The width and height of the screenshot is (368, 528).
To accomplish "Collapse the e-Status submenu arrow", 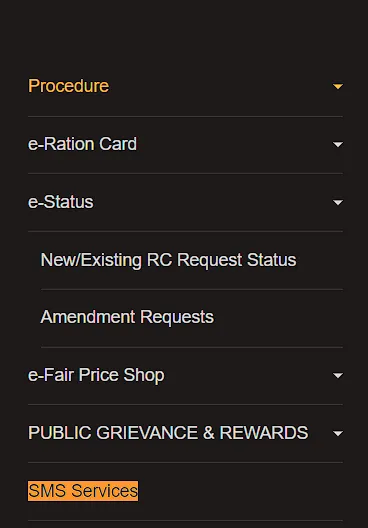I will [x=338, y=202].
